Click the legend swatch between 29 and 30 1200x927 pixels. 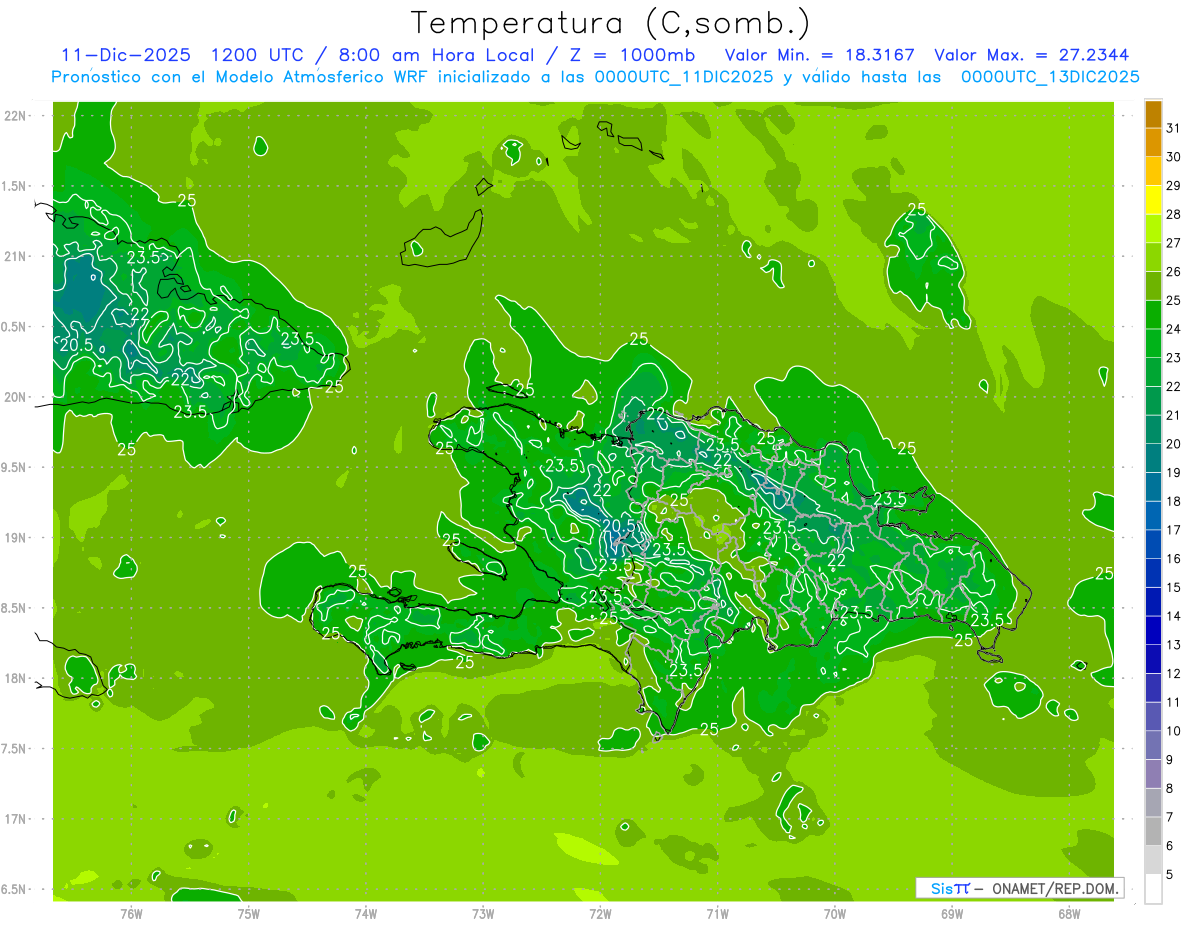pyautogui.click(x=1153, y=172)
